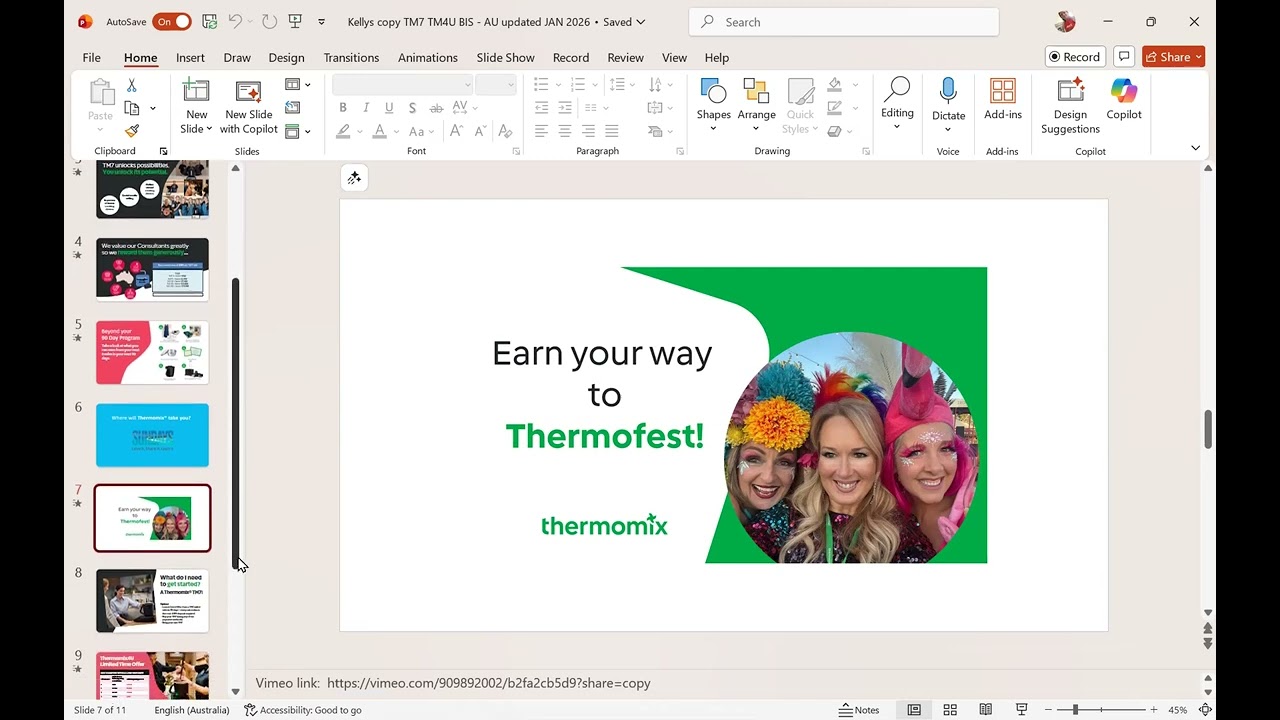This screenshot has width=1280, height=720.
Task: Open the File menu
Action: coord(91,57)
